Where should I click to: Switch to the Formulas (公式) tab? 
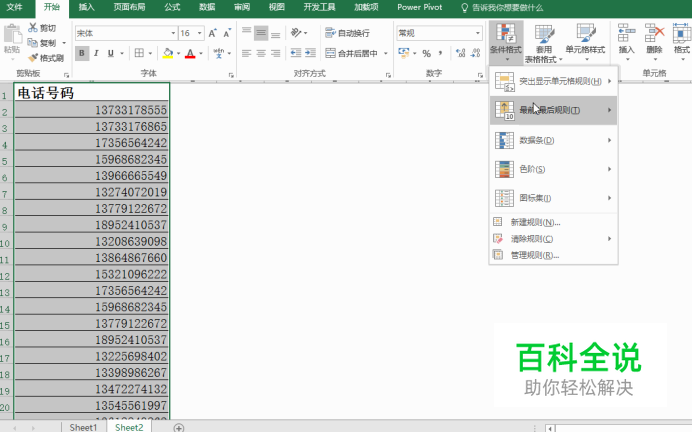click(173, 7)
